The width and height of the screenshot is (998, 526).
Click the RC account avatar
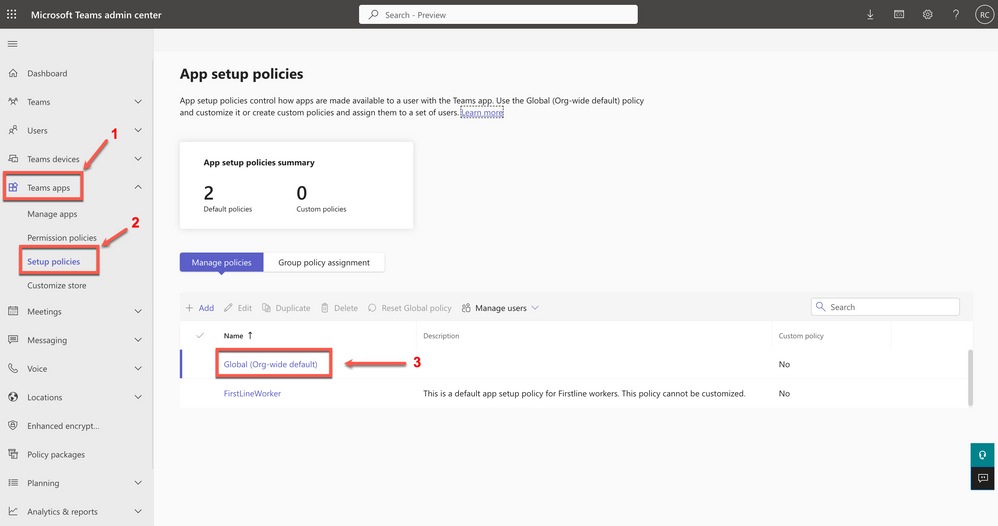pos(983,15)
